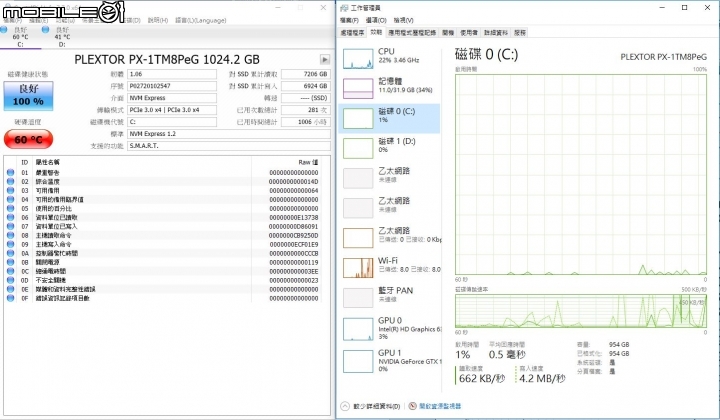
Task: Click raw value 0000000D86091 in row 07
Action: point(294,226)
